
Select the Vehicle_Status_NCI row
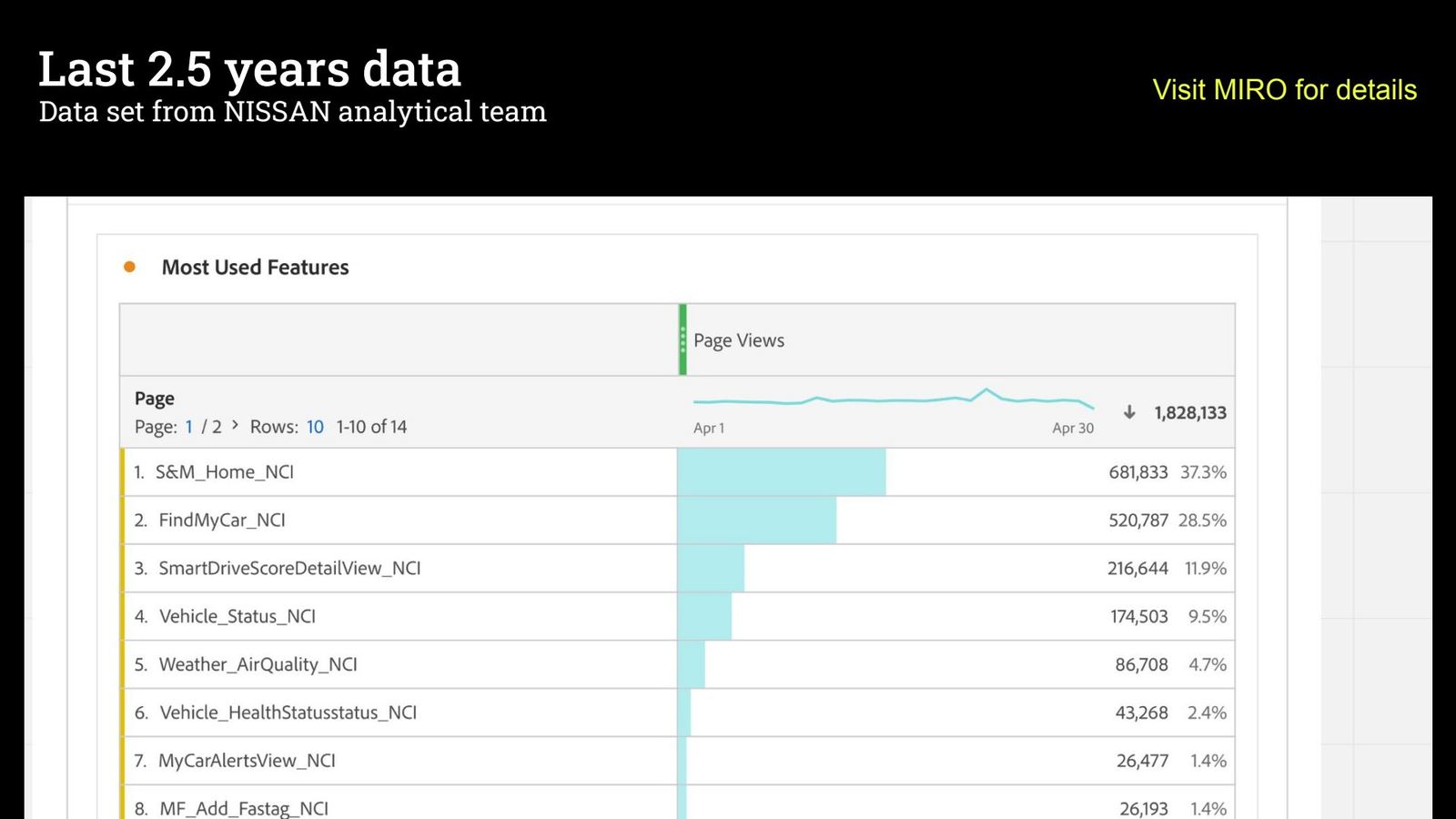click(678, 617)
